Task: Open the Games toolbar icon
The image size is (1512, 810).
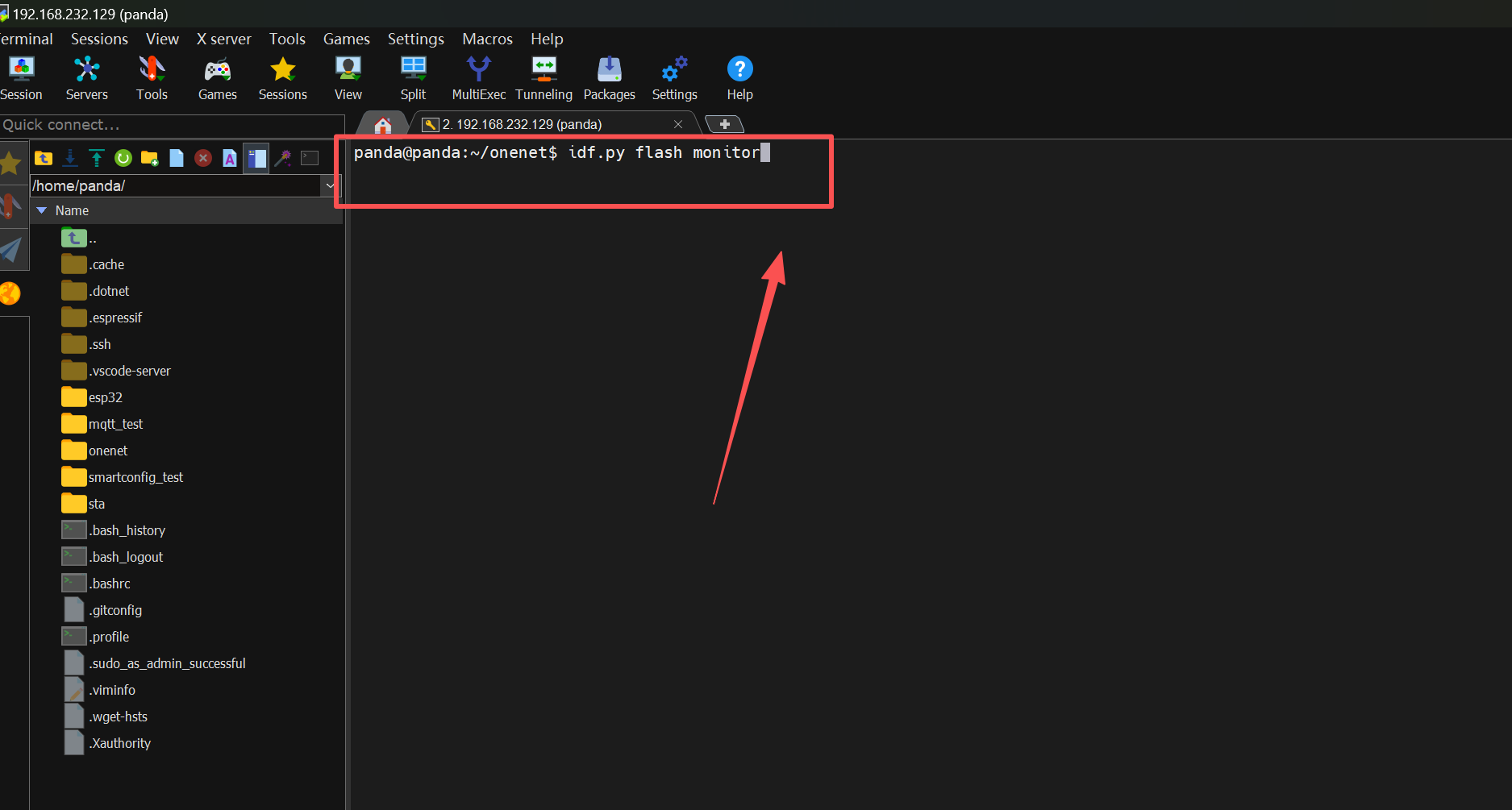Action: pos(217,78)
